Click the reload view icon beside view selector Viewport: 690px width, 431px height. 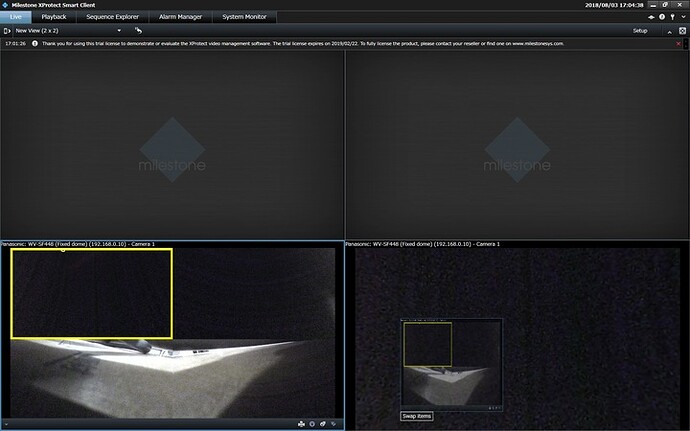click(139, 31)
